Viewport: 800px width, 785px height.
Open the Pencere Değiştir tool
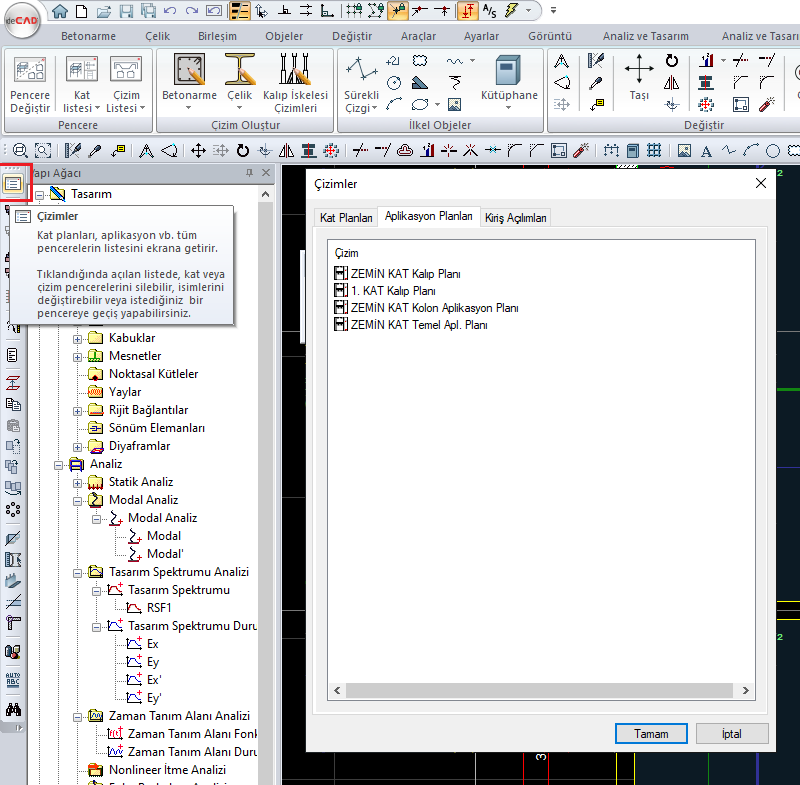(30, 84)
